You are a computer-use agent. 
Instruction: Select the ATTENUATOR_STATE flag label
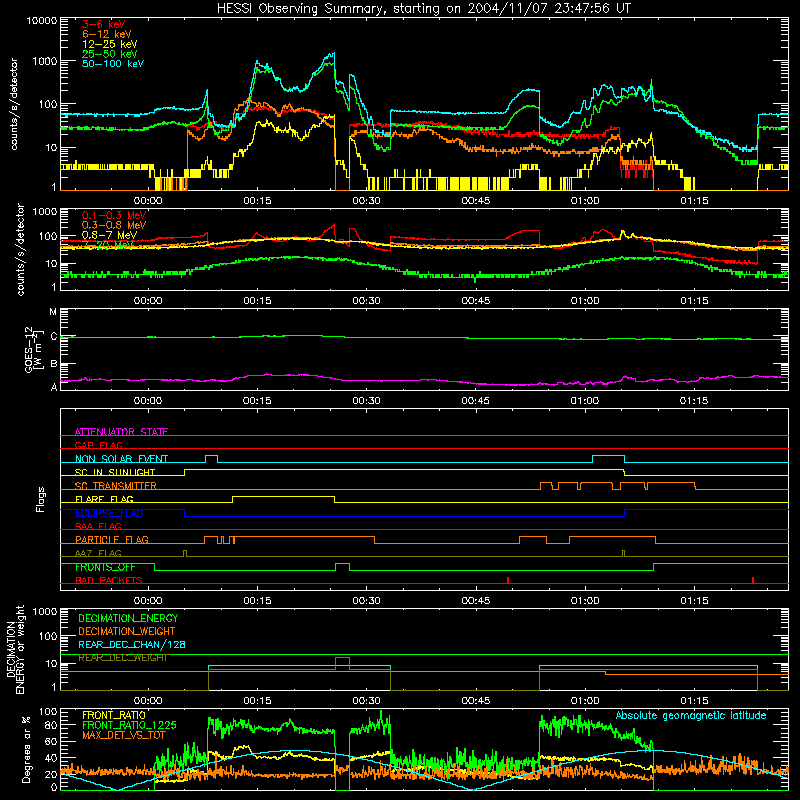click(121, 432)
